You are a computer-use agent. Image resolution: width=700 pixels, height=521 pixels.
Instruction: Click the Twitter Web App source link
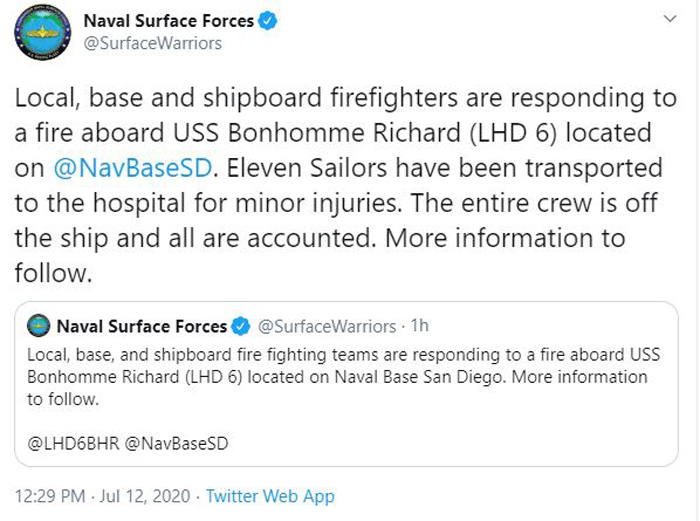pyautogui.click(x=270, y=496)
